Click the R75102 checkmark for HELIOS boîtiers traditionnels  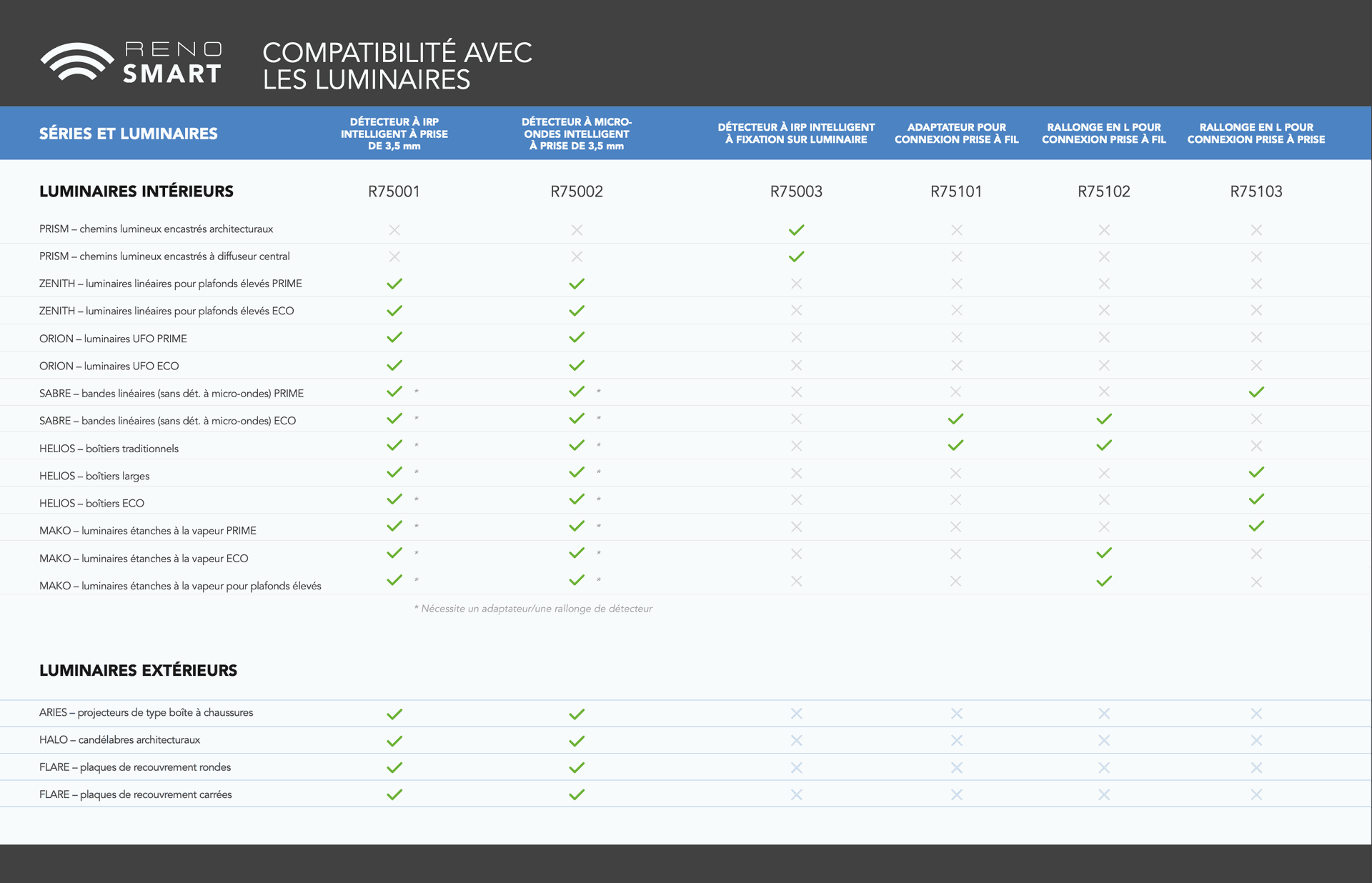tap(1104, 445)
